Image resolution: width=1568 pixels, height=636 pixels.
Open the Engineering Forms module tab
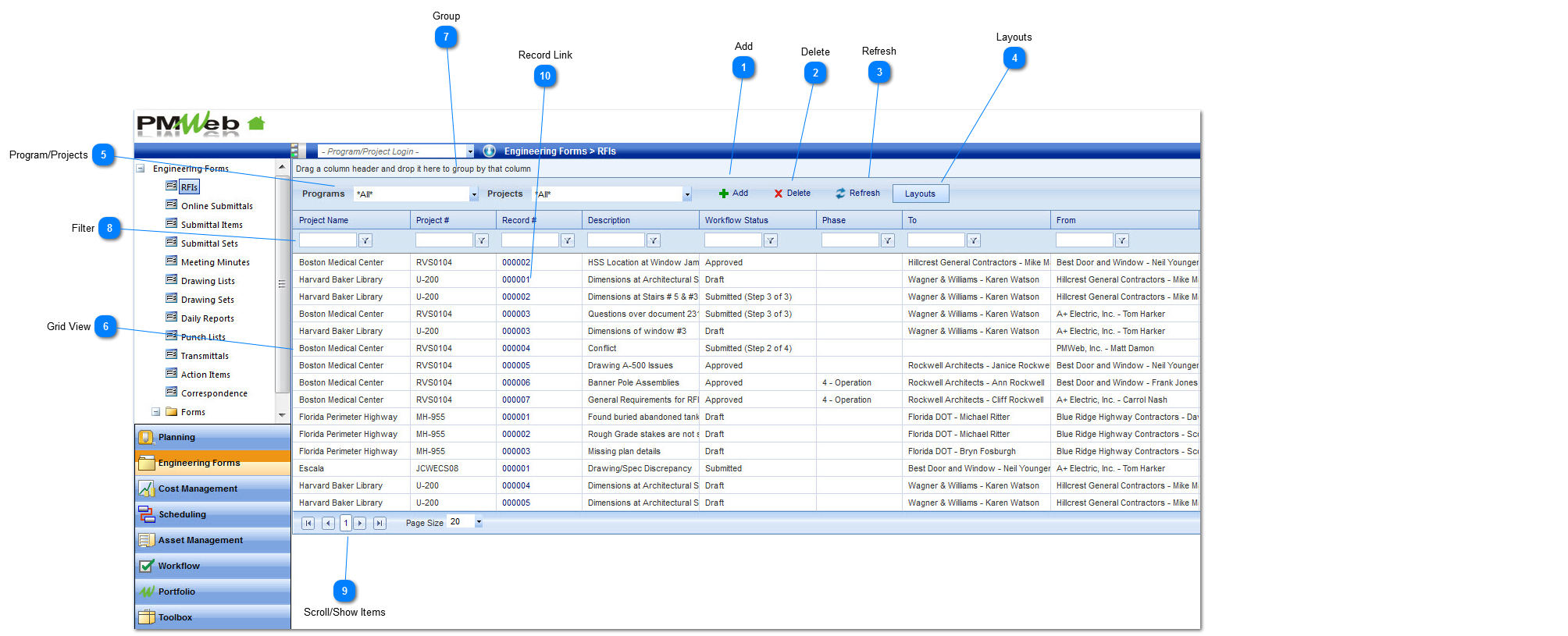click(212, 463)
